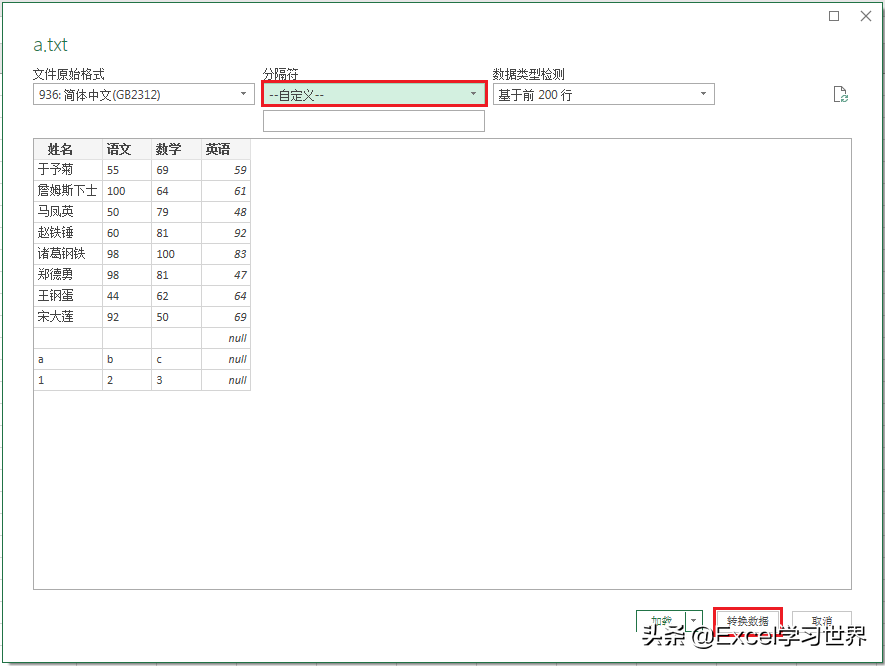Click the 转换数据 button

coord(747,619)
